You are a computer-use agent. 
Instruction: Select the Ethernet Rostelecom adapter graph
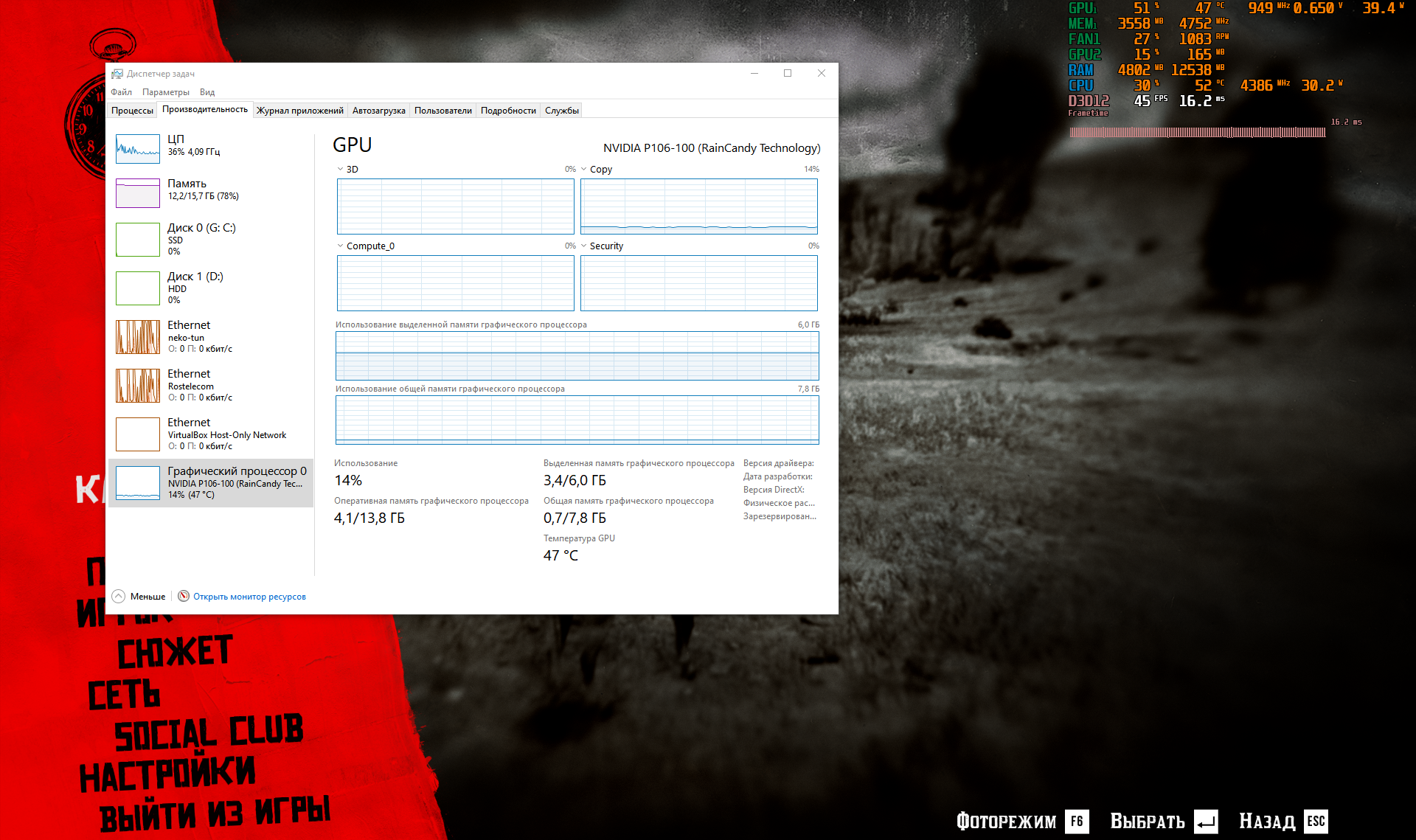click(138, 386)
